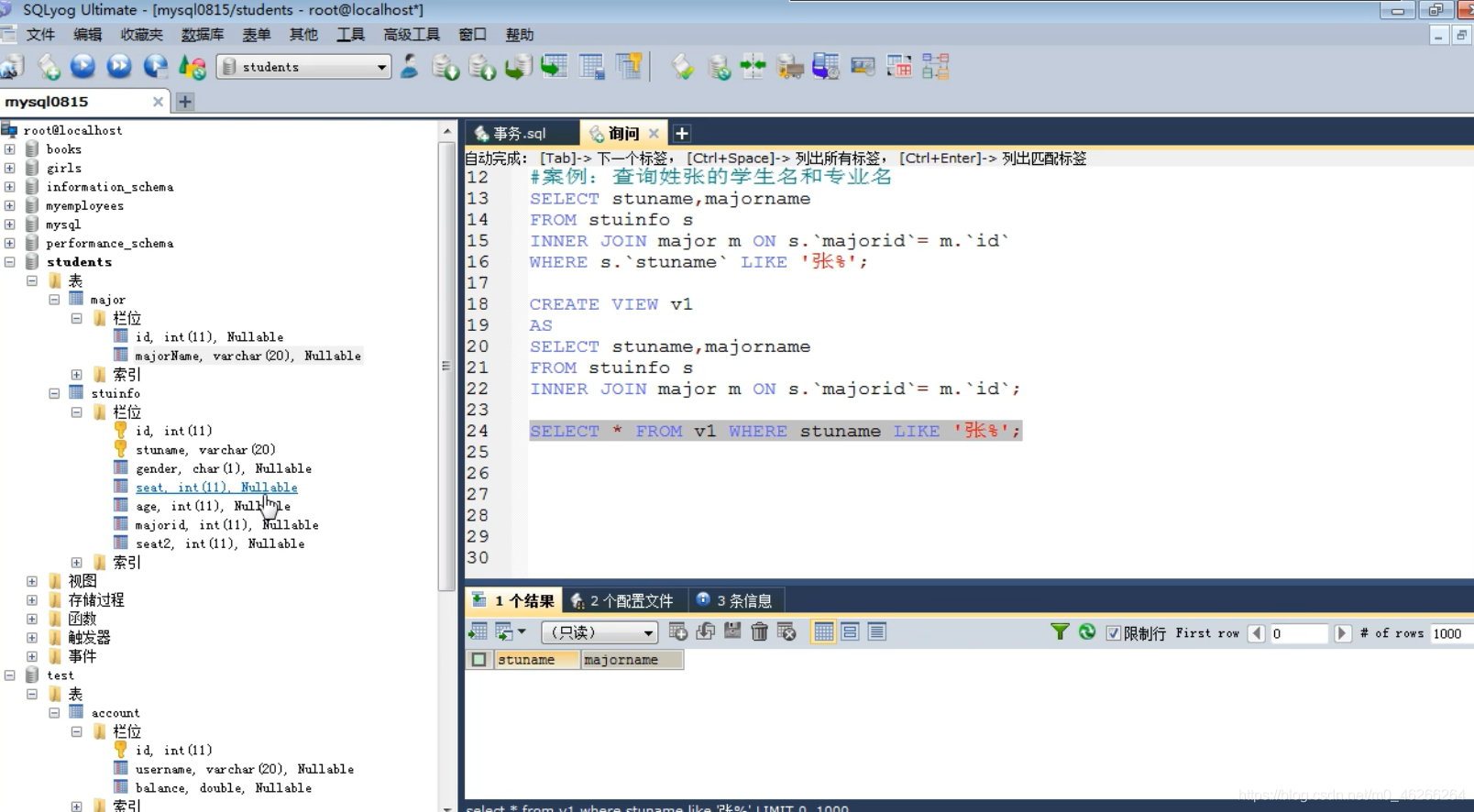Screen dimensions: 1474x812
Task: Open the (只读) read-only mode dropdown
Action: click(x=599, y=632)
